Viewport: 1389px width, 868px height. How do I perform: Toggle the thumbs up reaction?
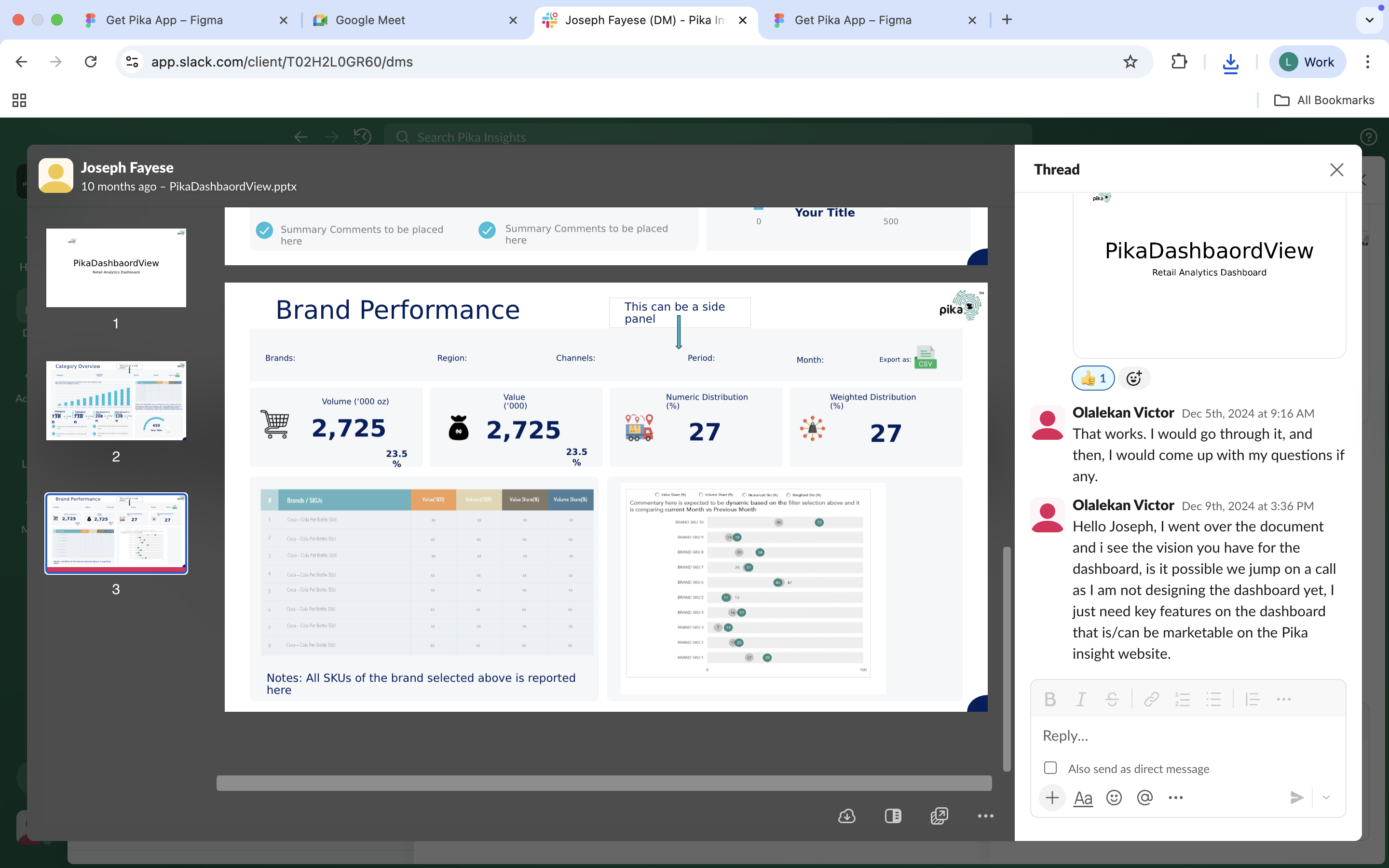pyautogui.click(x=1093, y=379)
